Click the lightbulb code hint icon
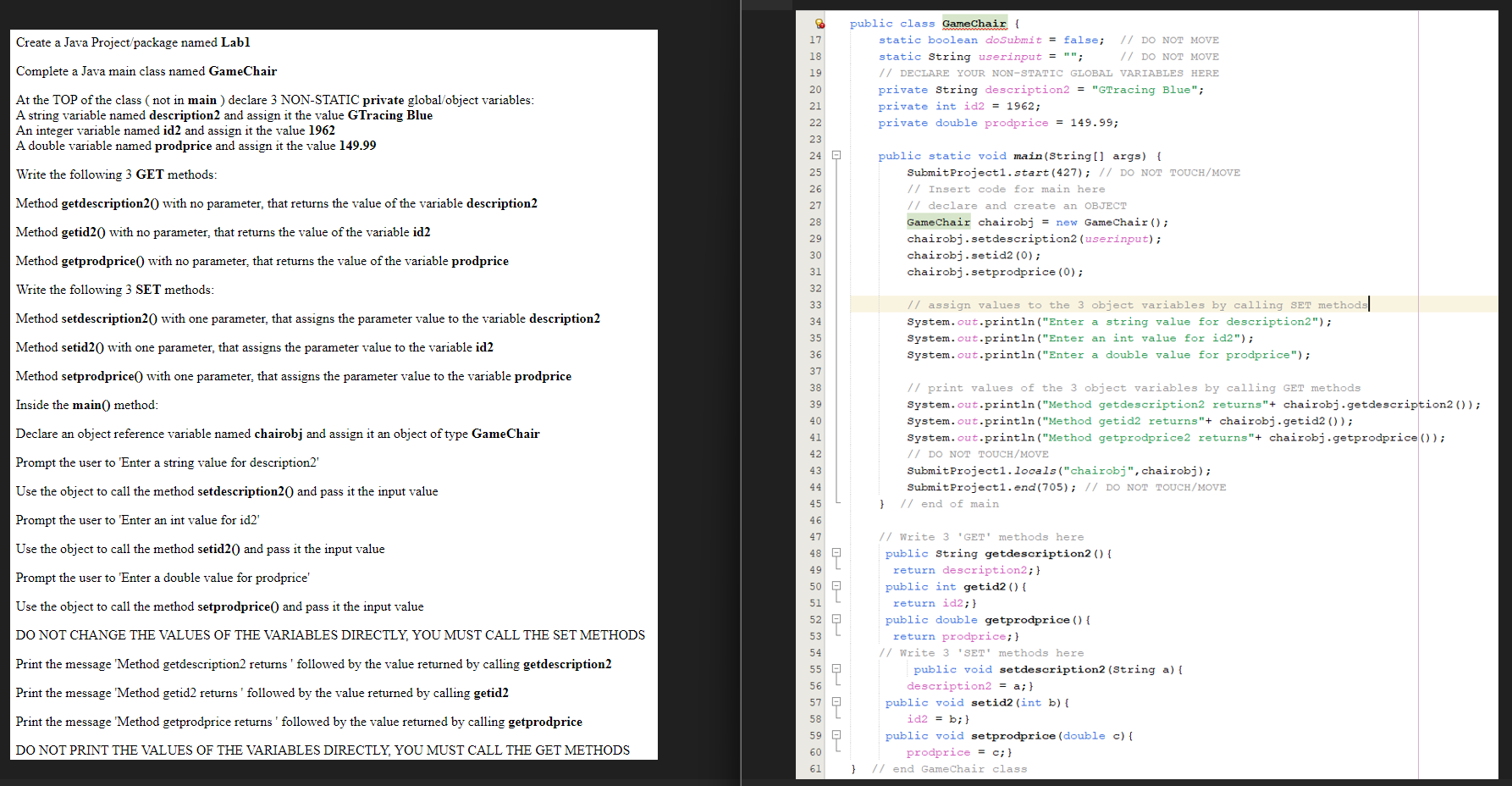This screenshot has width=1512, height=786. 819,23
